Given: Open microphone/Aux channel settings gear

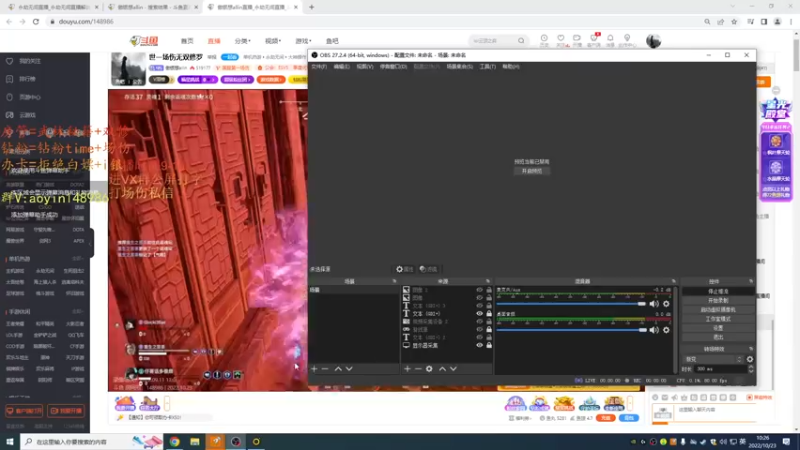Looking at the screenshot, I should [666, 304].
